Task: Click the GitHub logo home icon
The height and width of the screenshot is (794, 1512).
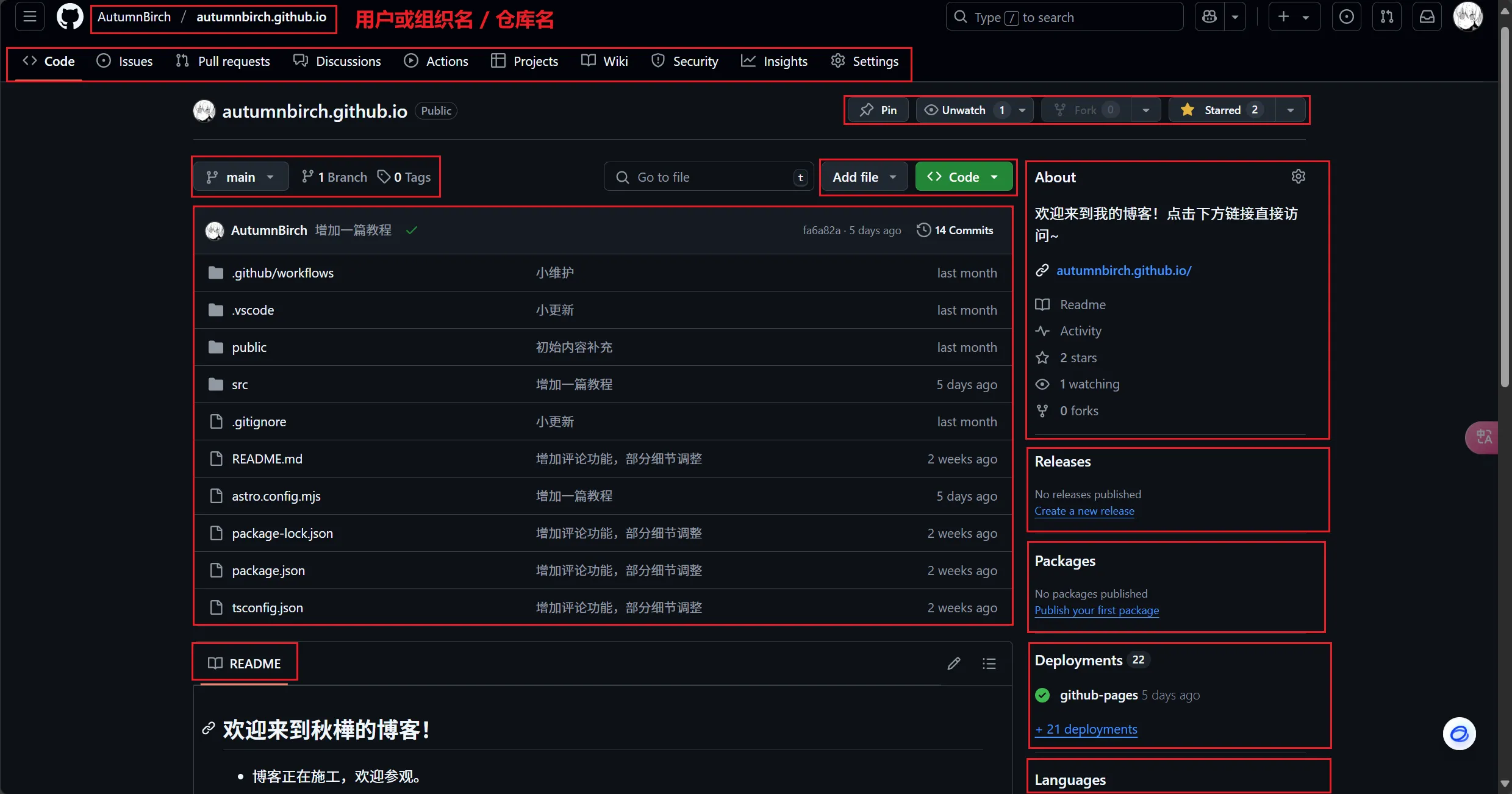Action: click(70, 17)
